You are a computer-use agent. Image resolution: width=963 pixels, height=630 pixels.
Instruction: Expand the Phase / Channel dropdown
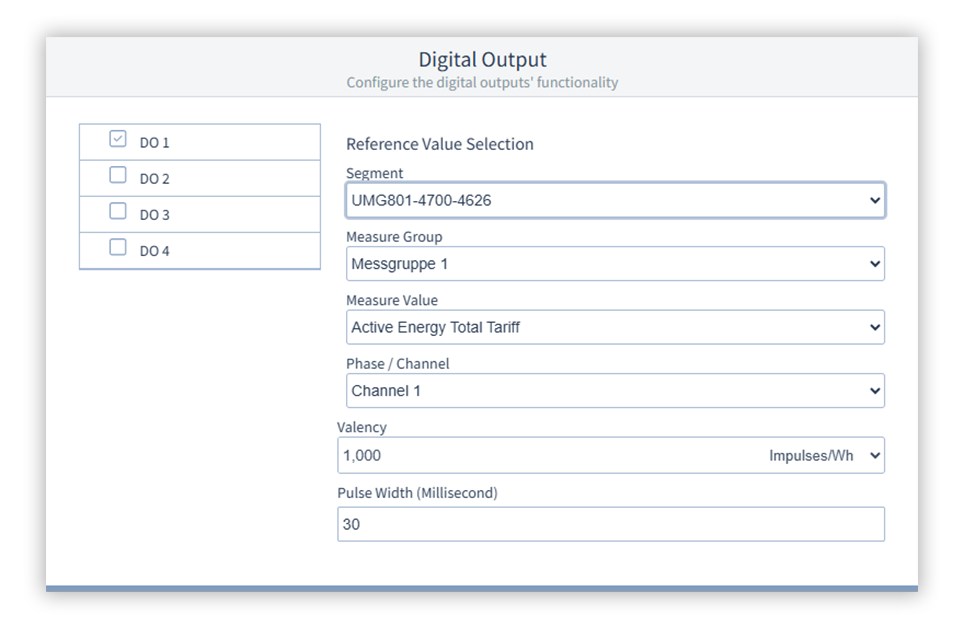[614, 391]
